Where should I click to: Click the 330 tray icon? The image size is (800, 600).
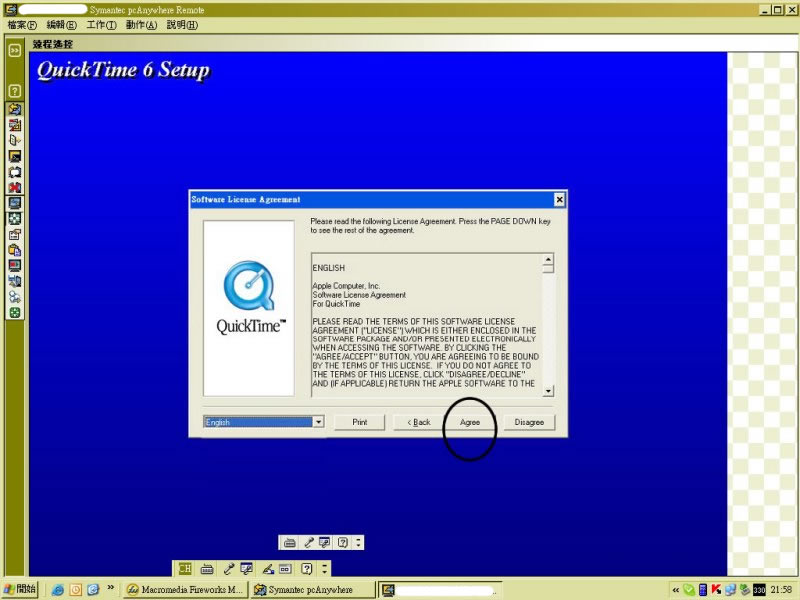pyautogui.click(x=759, y=590)
